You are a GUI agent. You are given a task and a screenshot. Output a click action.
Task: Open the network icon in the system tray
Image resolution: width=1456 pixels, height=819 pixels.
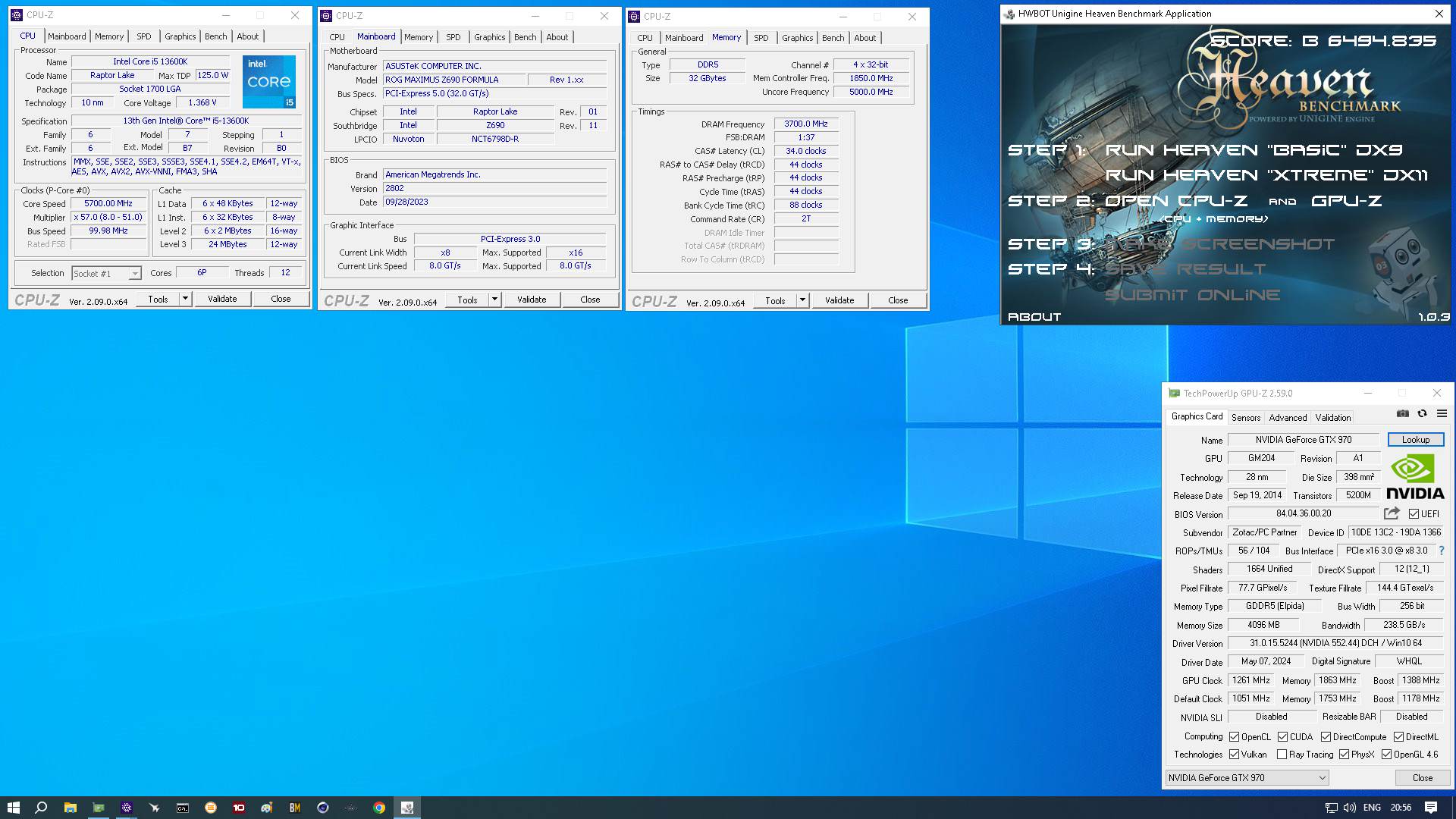tap(1331, 808)
